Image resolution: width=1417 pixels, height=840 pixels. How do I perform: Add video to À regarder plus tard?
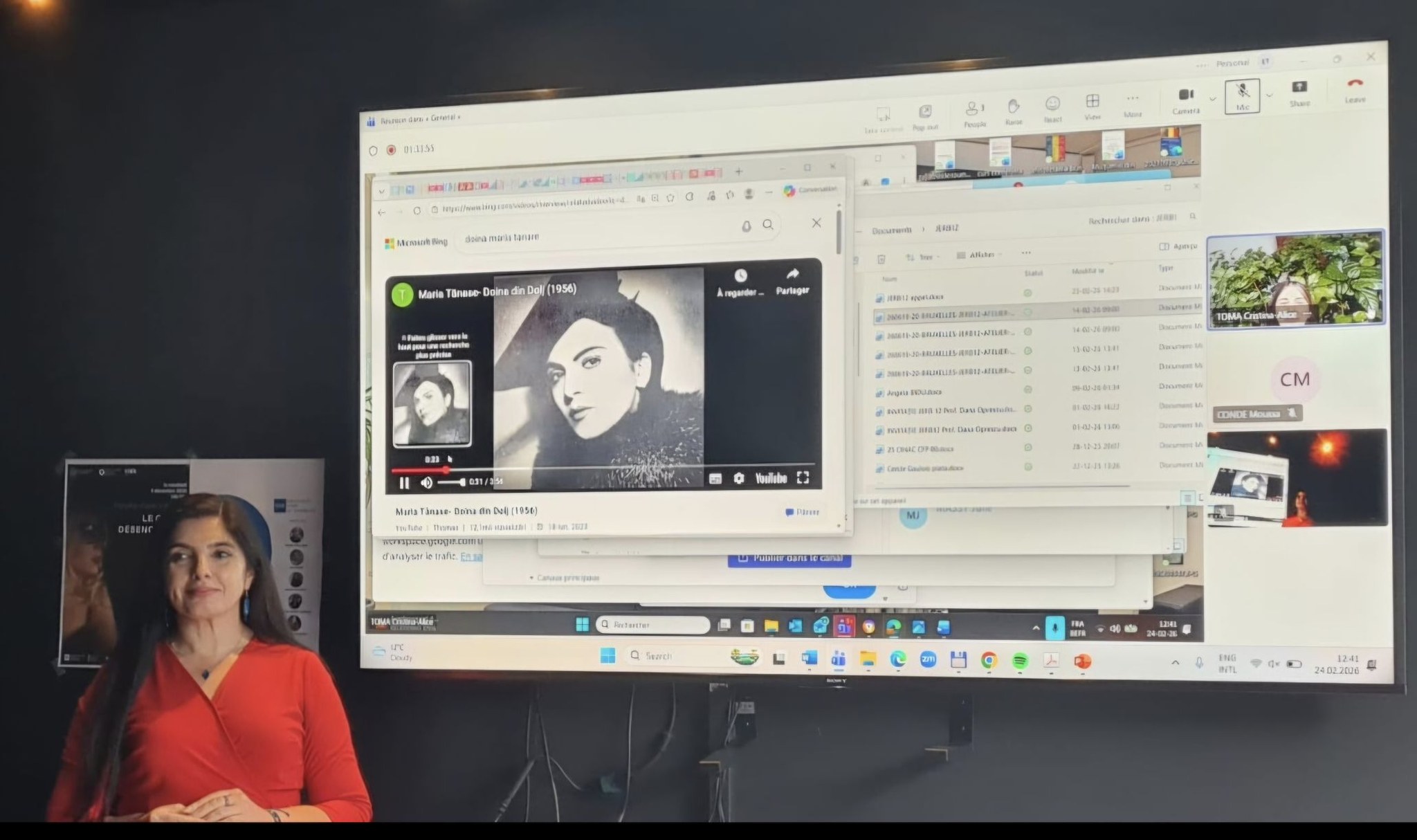coord(740,276)
